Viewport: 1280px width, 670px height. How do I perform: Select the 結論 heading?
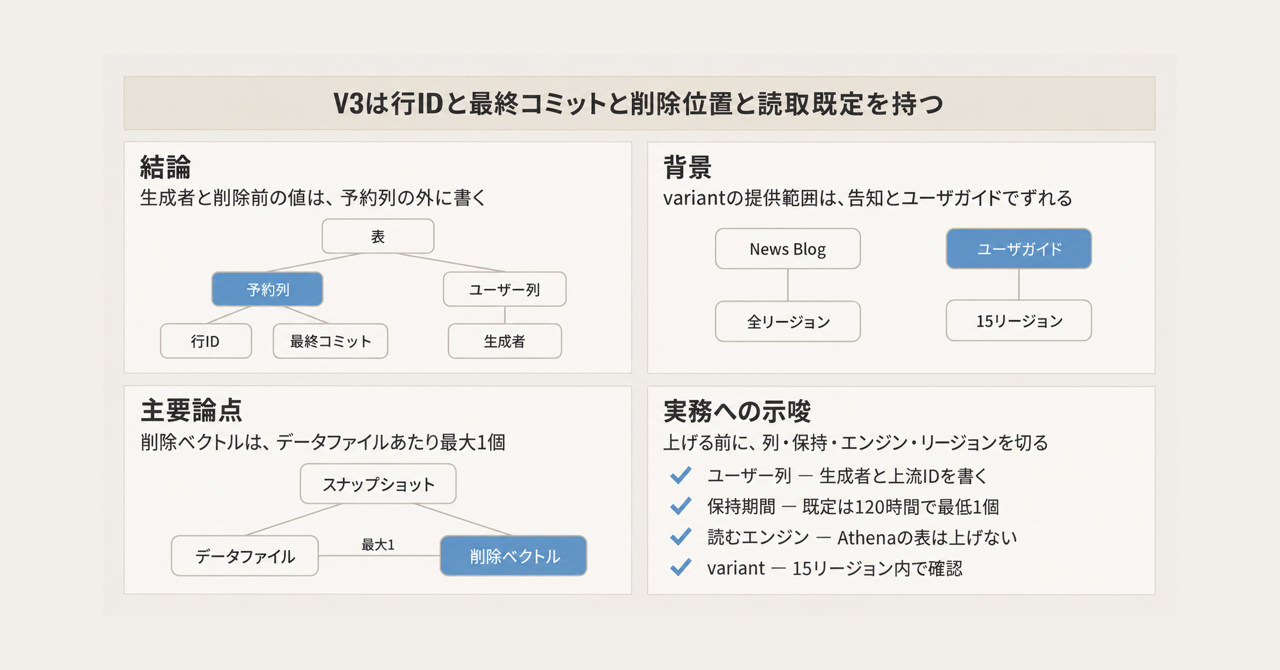coord(166,167)
